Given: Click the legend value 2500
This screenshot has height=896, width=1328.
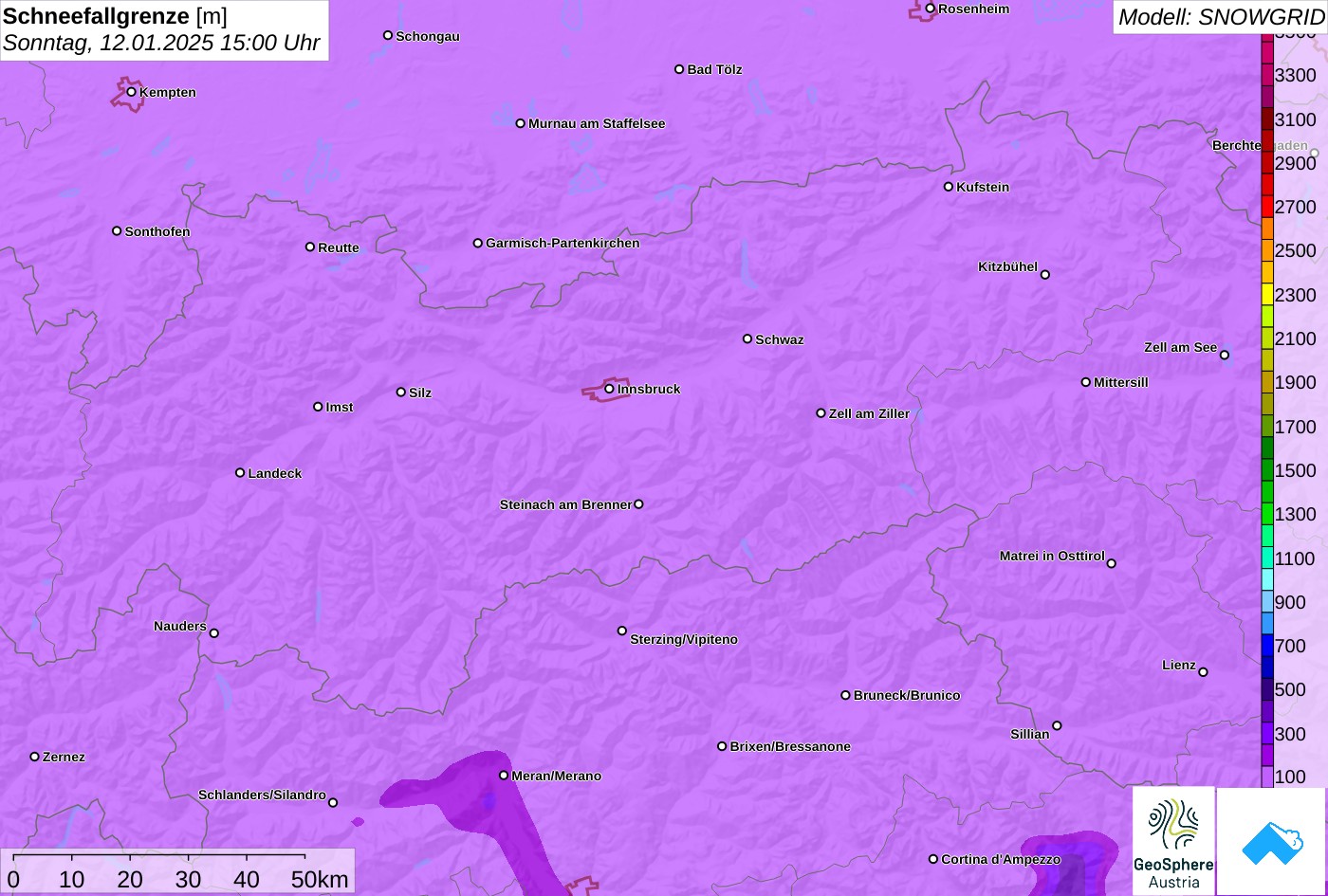Looking at the screenshot, I should click(1296, 250).
